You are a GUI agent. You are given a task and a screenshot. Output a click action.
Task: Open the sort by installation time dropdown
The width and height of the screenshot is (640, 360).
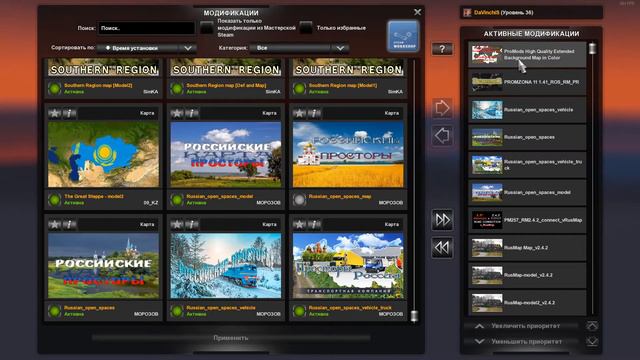[147, 48]
